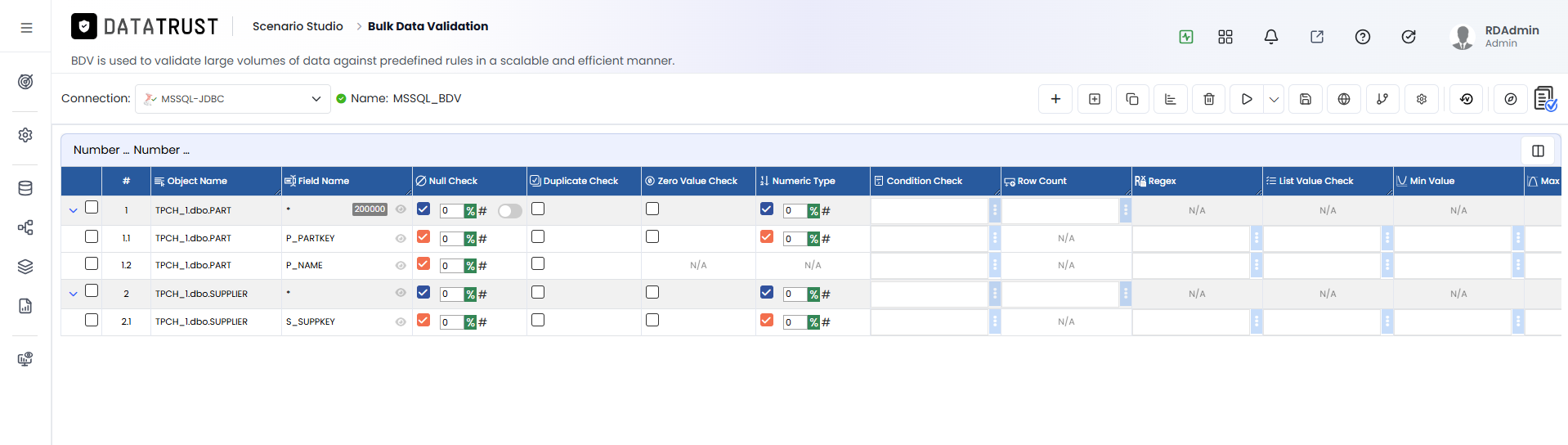Click the Null Check threshold field for P_NAME

tap(451, 266)
